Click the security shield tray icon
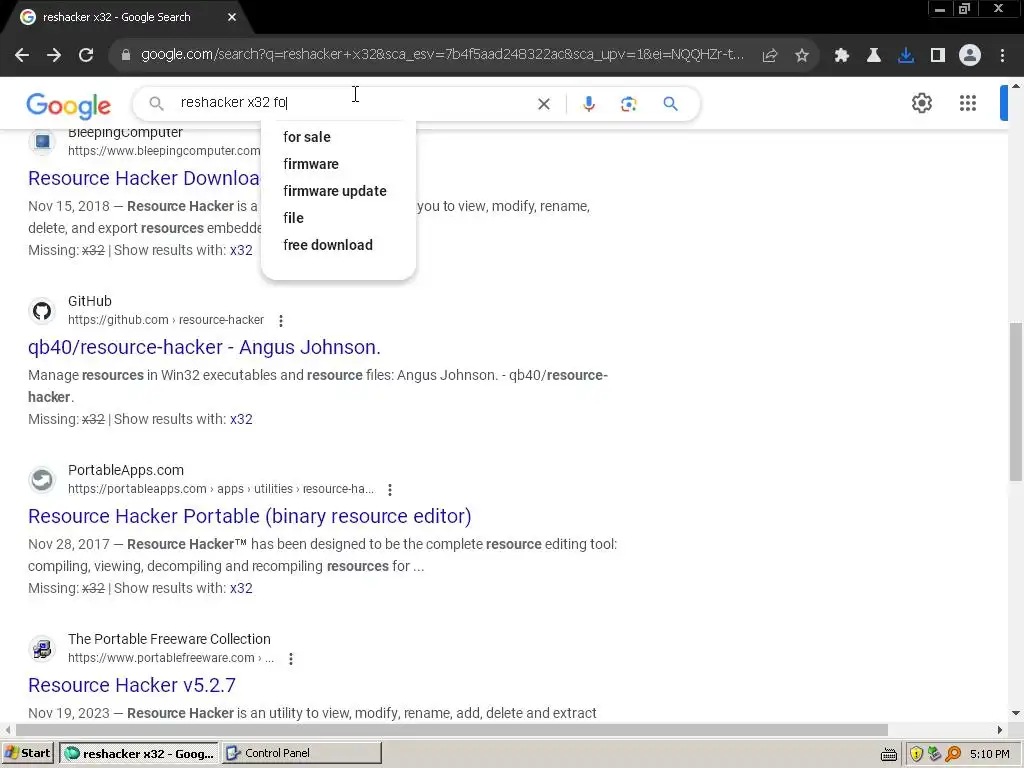Screen dimensions: 1024x768 tap(916, 754)
